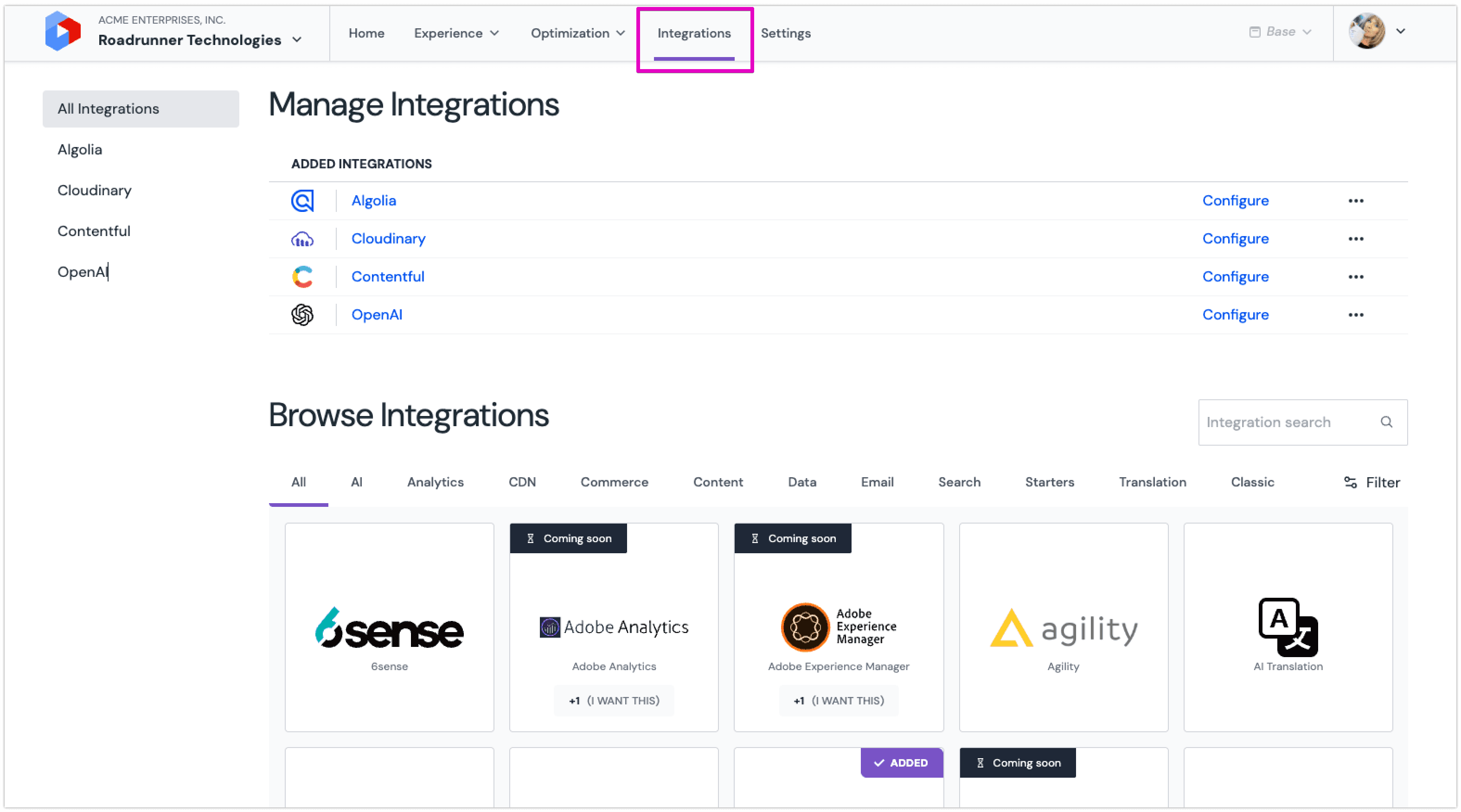Select the Email category tab
The width and height of the screenshot is (1461, 812).
click(878, 482)
